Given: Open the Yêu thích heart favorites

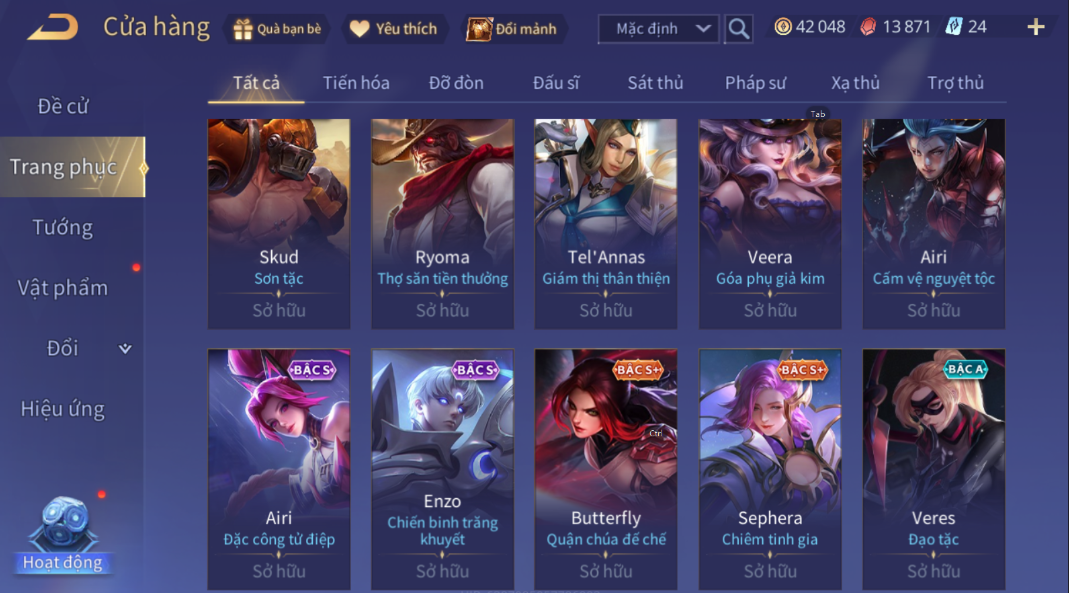Looking at the screenshot, I should 359,29.
